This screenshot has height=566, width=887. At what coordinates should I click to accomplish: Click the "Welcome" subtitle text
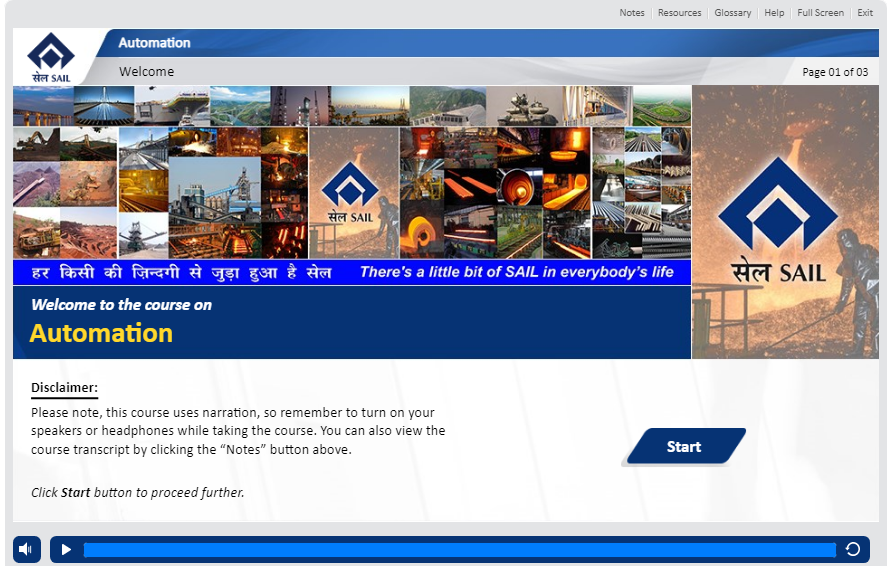point(147,72)
